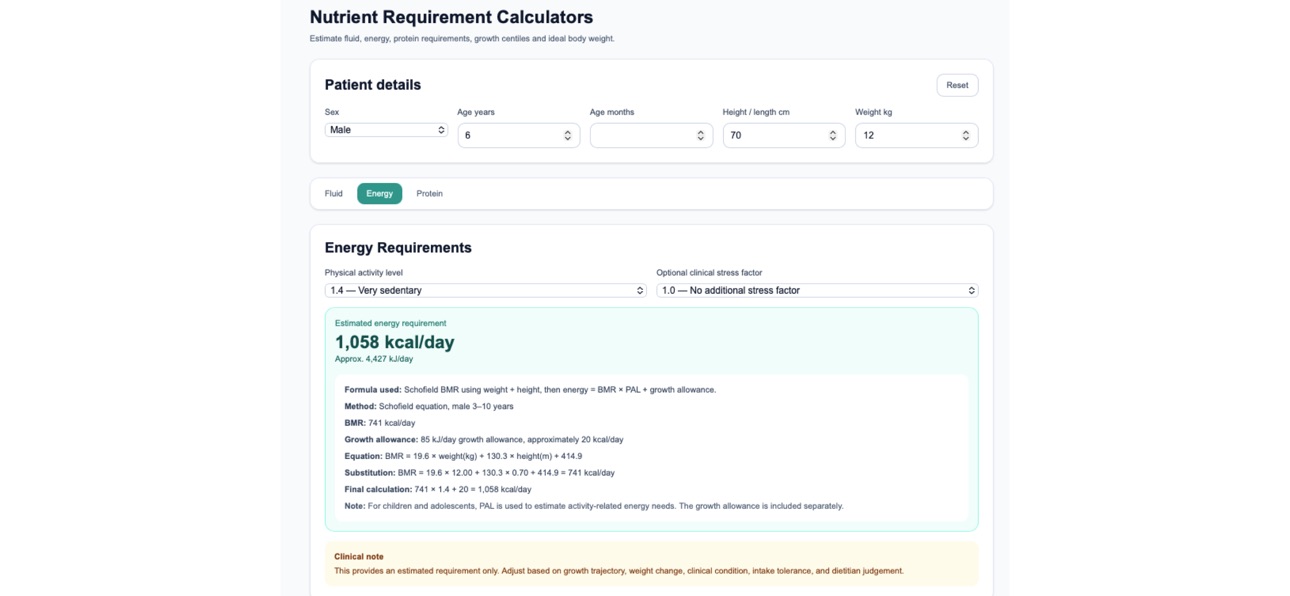Click the Age years input field

(518, 135)
